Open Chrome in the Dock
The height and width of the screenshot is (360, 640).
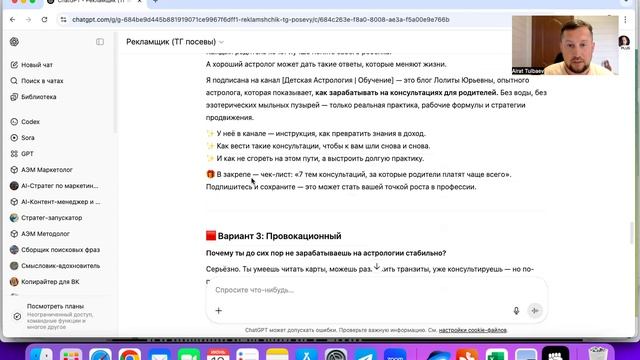point(130,354)
